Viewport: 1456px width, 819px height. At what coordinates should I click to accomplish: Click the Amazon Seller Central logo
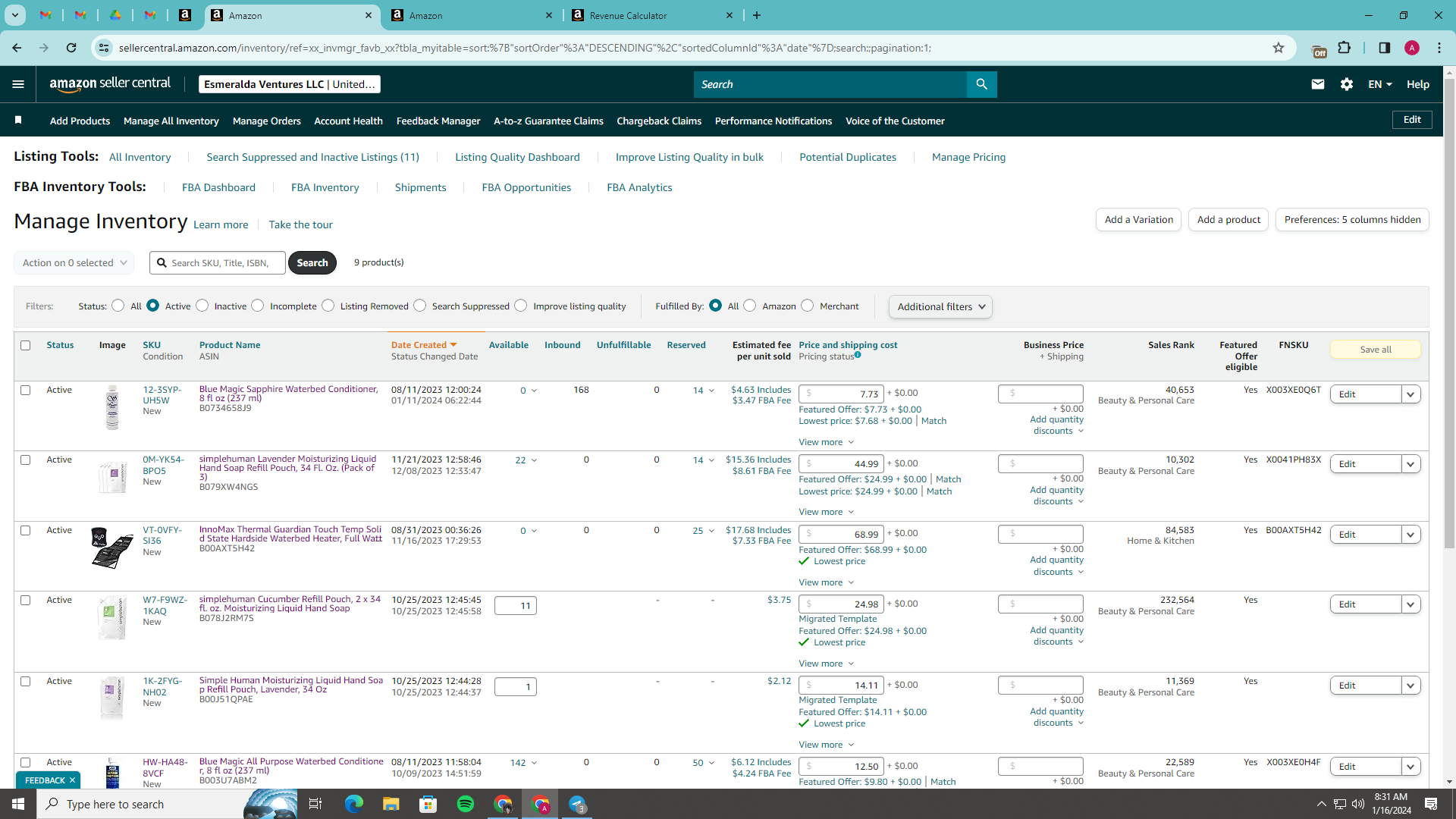pyautogui.click(x=110, y=84)
